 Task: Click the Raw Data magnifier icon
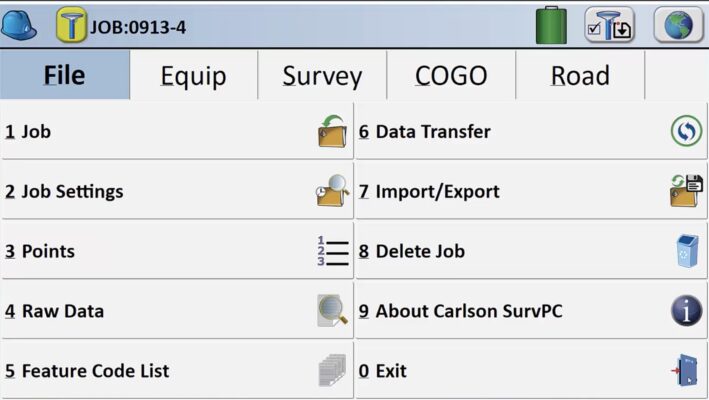[333, 311]
